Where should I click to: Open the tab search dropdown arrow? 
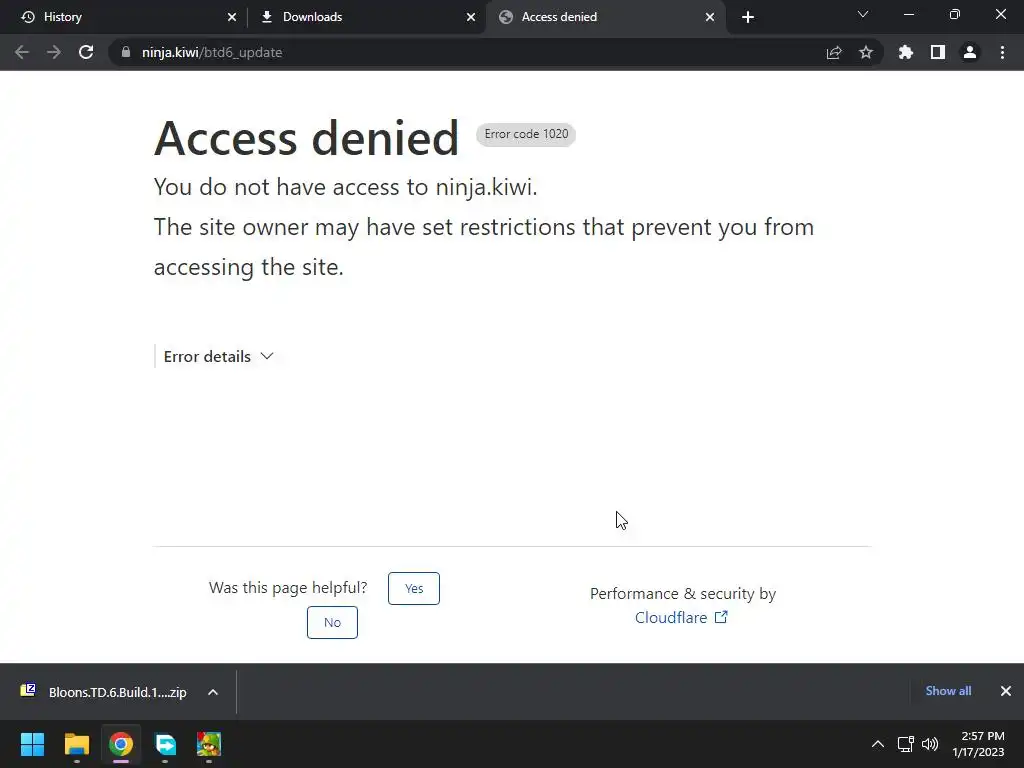coord(863,14)
